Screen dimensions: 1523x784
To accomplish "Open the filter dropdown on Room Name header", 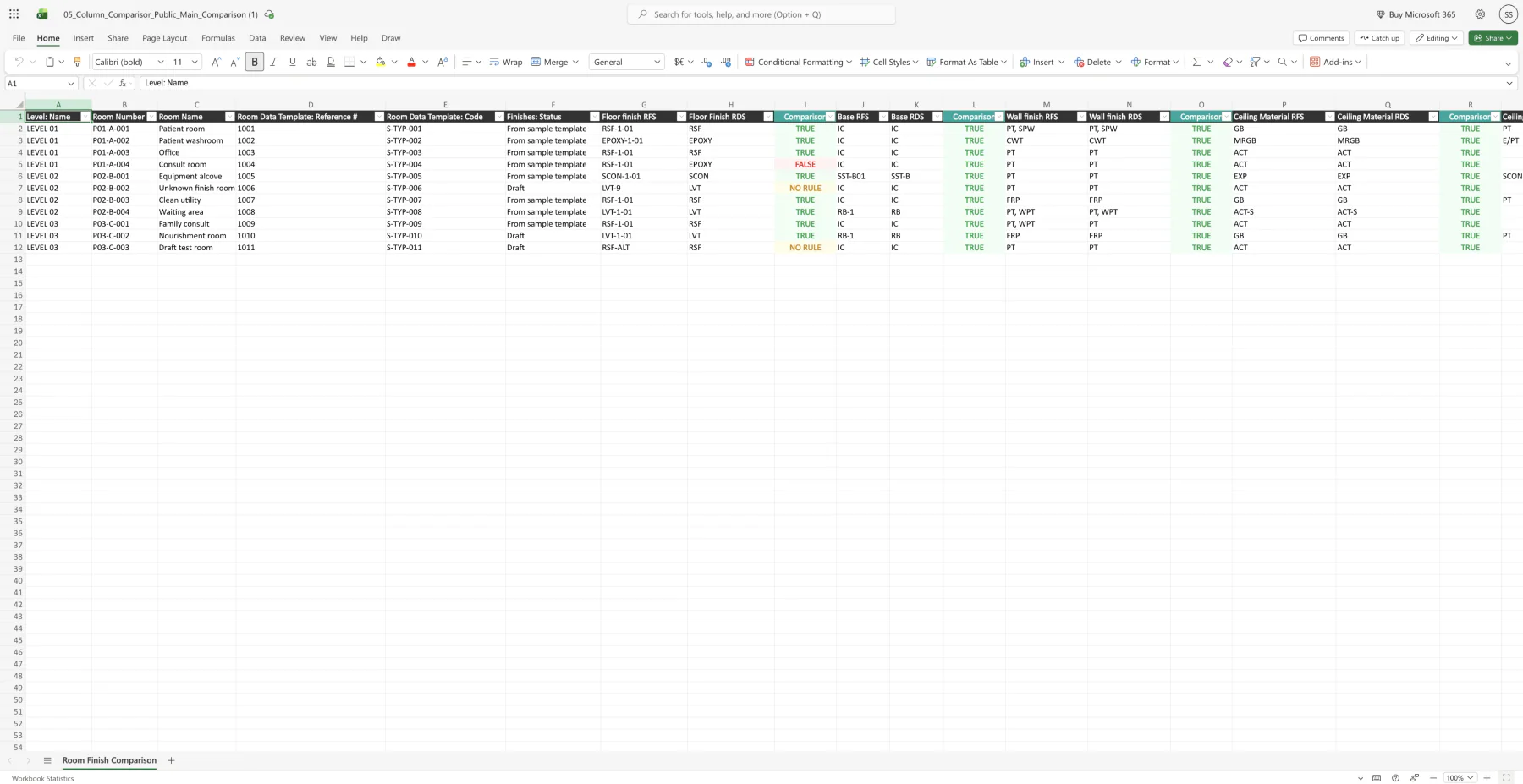I will click(230, 116).
